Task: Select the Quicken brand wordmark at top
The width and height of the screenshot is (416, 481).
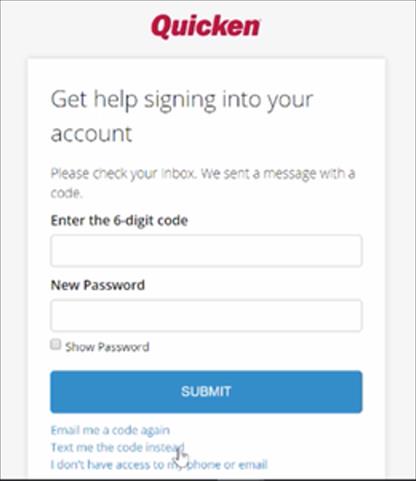Action: click(x=206, y=26)
